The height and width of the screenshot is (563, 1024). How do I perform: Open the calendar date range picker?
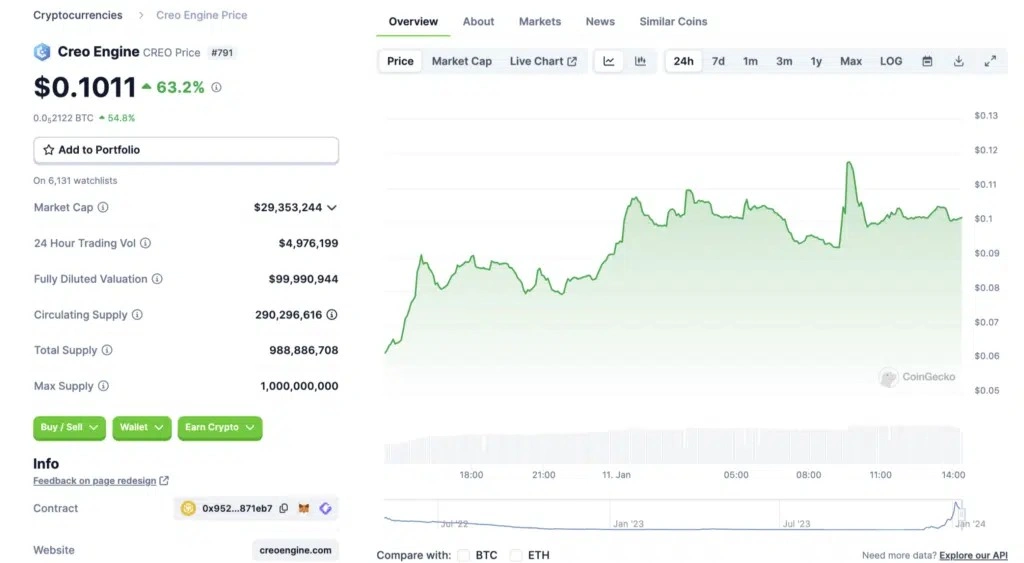927,61
